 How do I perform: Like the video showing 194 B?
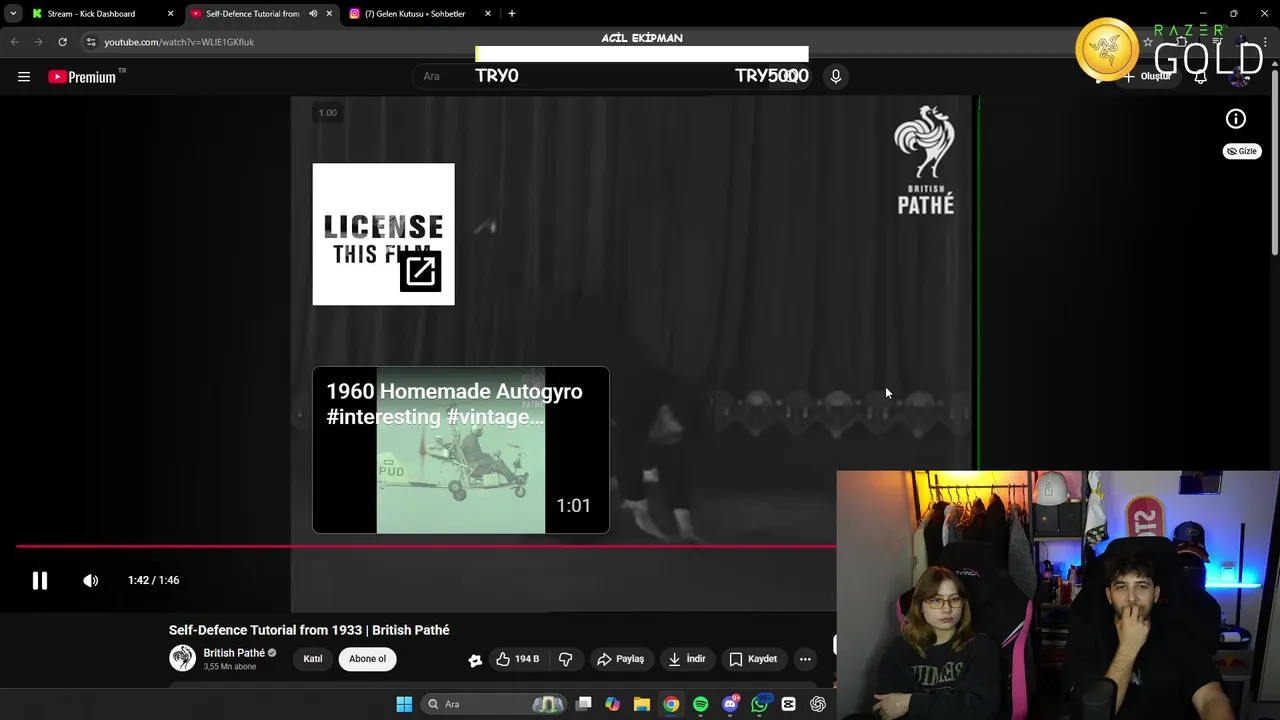(517, 659)
